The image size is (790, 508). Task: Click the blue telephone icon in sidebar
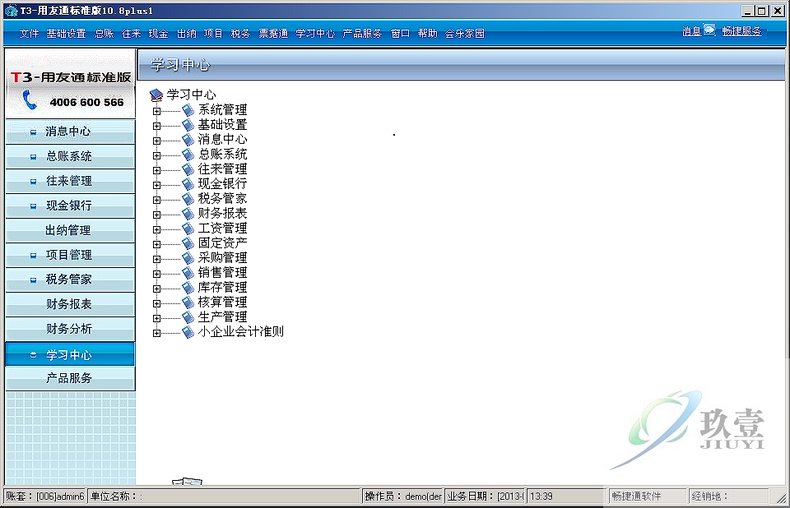pyautogui.click(x=30, y=100)
